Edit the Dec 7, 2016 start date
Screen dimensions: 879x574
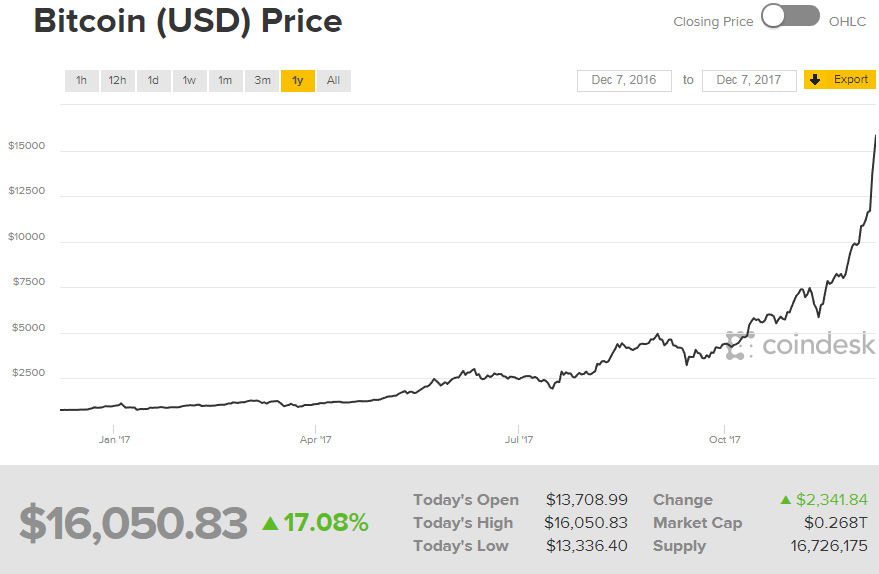coord(624,80)
